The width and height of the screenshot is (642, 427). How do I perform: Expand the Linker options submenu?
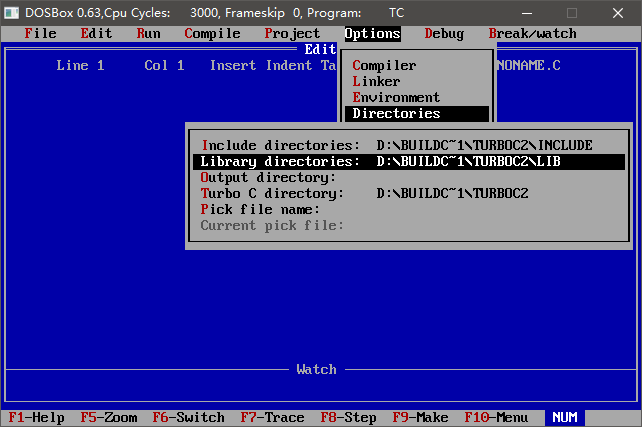[376, 82]
